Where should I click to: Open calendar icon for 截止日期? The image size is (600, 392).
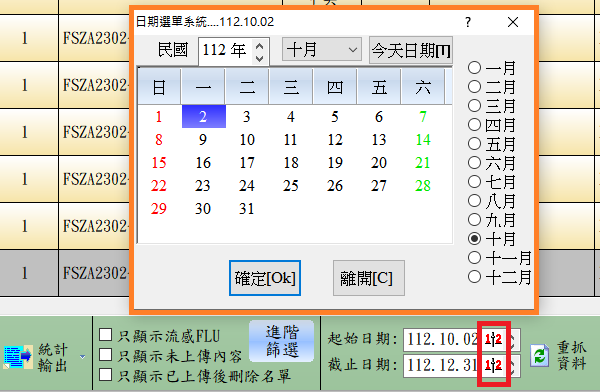493,366
